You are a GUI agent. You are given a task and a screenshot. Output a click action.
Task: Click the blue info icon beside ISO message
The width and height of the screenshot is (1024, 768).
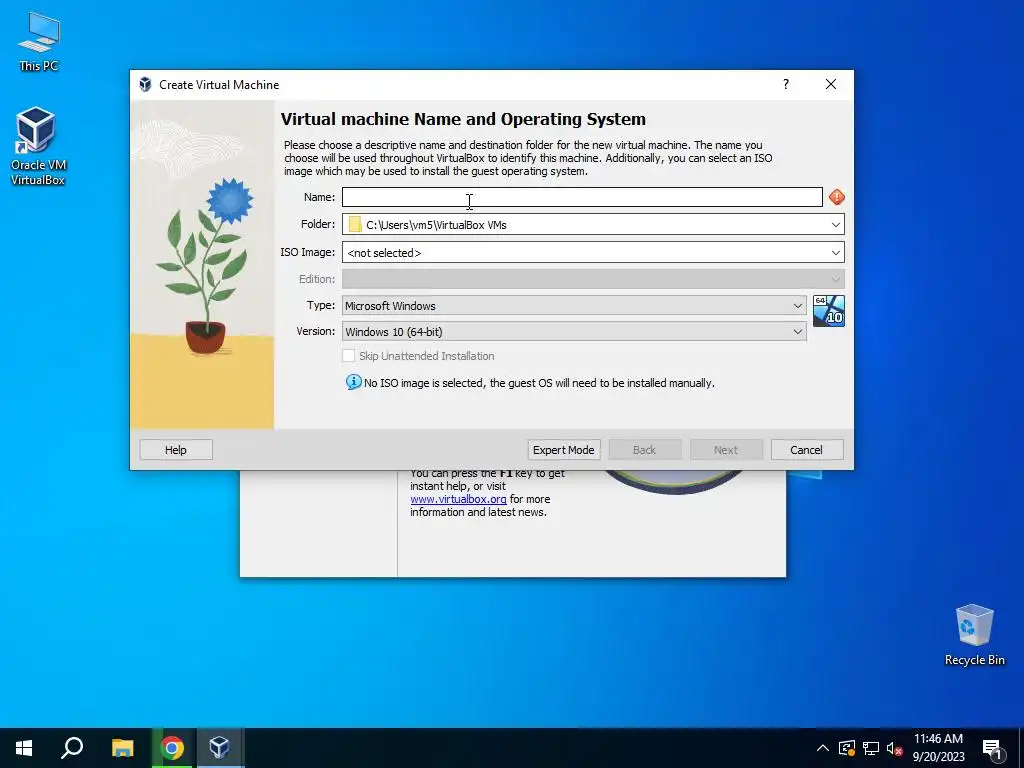point(353,382)
